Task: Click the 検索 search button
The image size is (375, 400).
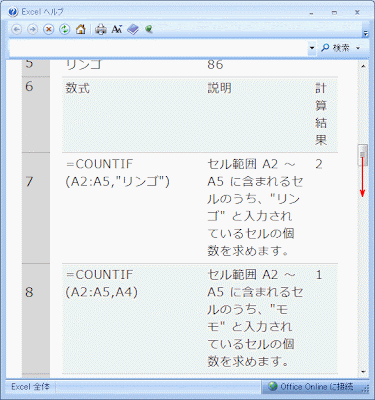Action: coord(335,48)
